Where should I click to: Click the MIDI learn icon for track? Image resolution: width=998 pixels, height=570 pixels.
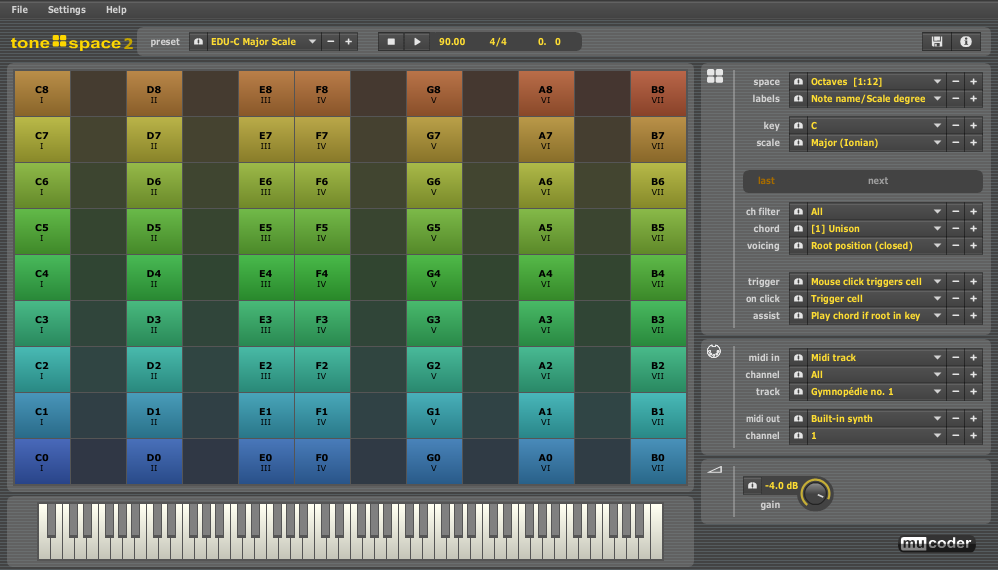click(x=798, y=392)
